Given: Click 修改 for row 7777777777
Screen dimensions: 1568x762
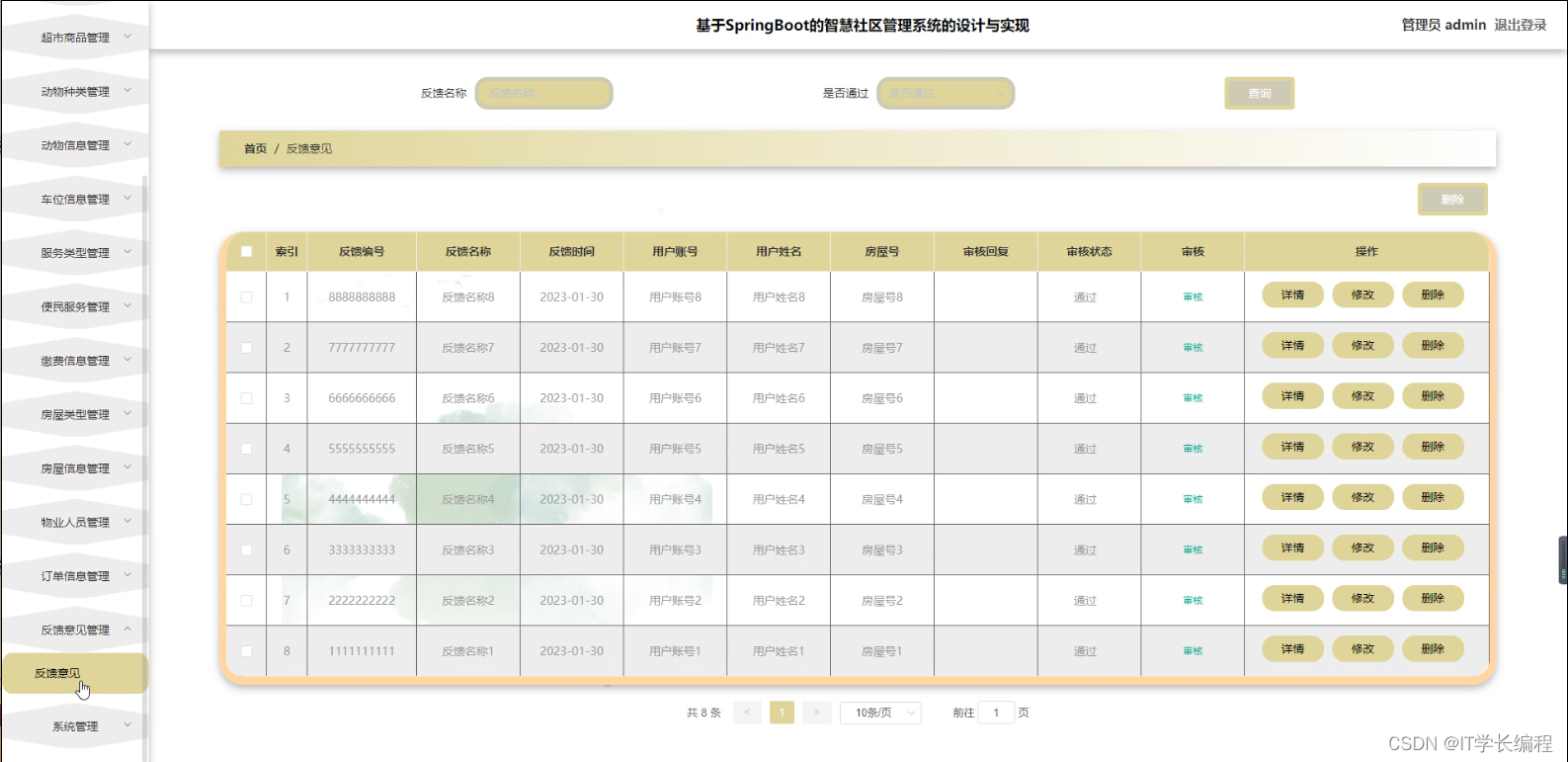Looking at the screenshot, I should pos(1362,345).
